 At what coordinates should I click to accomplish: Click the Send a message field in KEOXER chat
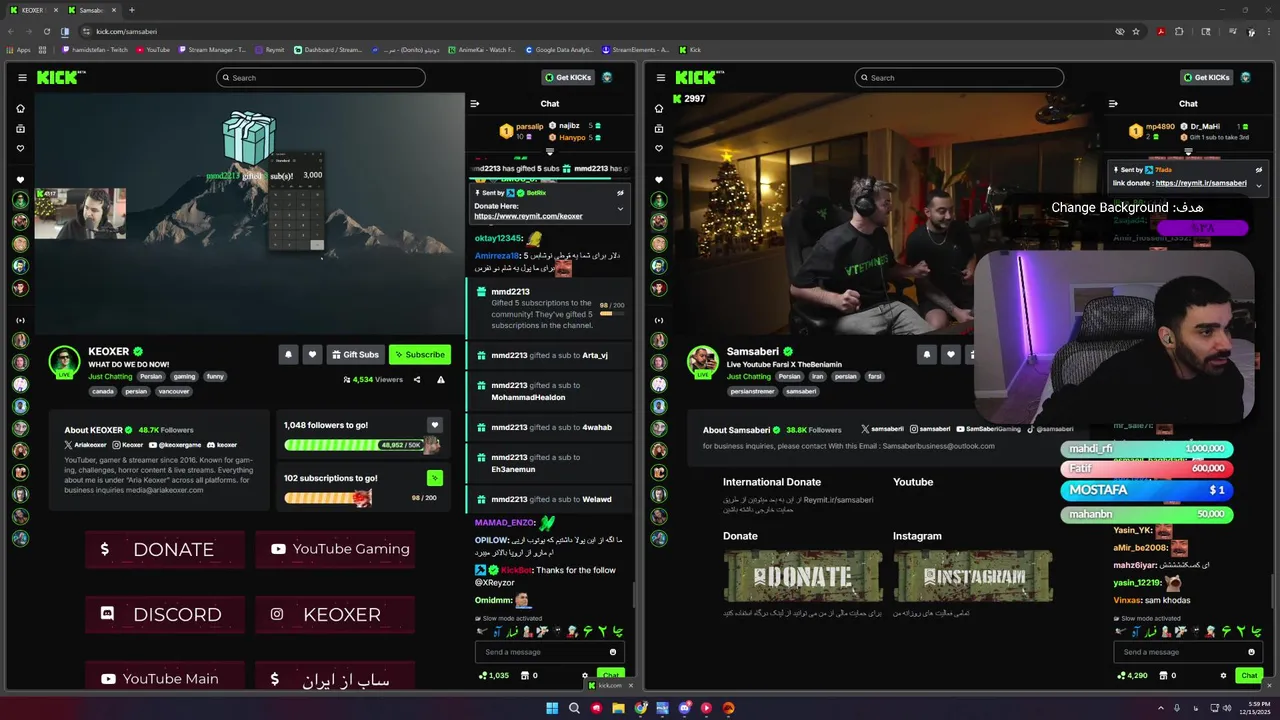click(548, 652)
